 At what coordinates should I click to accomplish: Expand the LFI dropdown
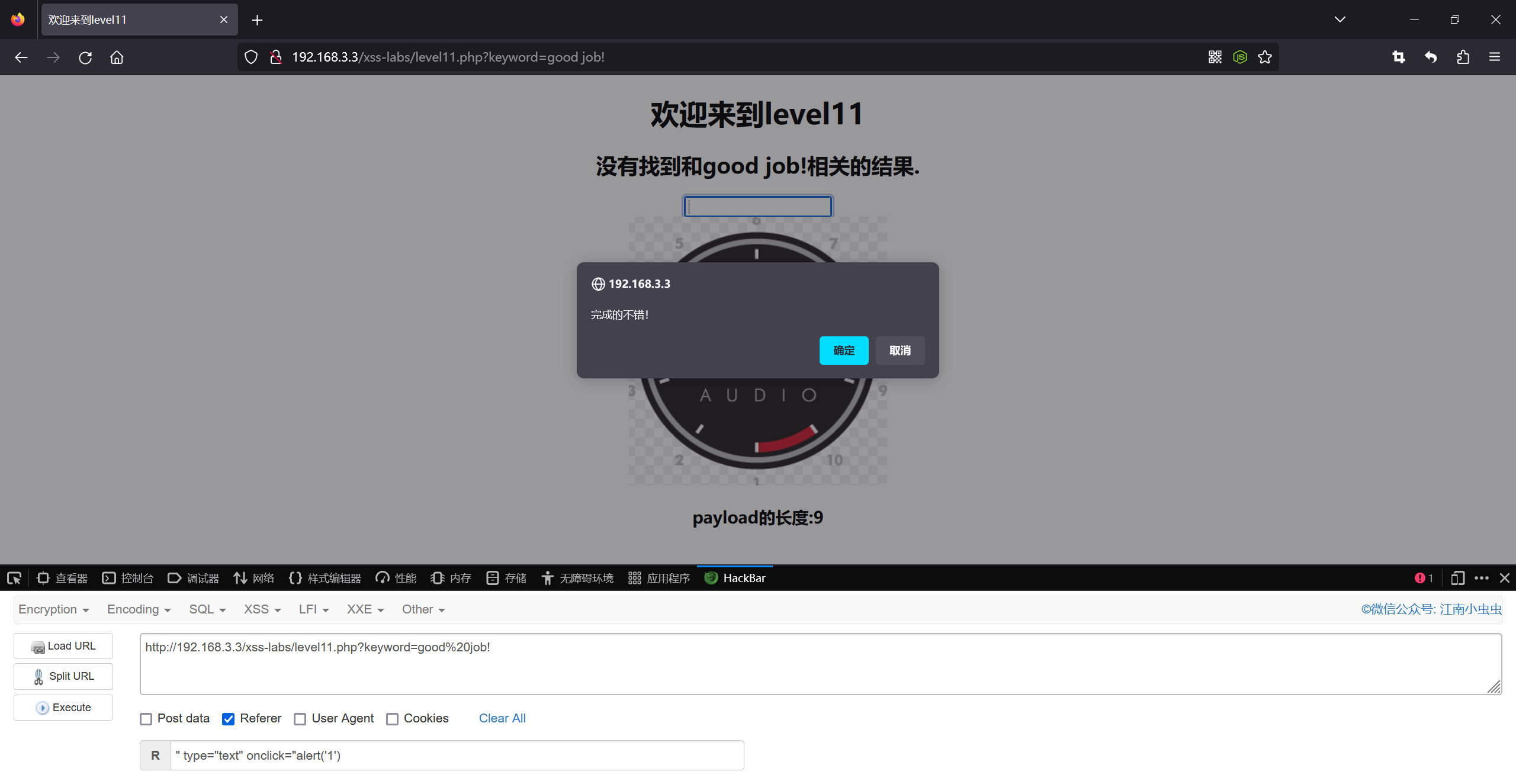tap(313, 609)
